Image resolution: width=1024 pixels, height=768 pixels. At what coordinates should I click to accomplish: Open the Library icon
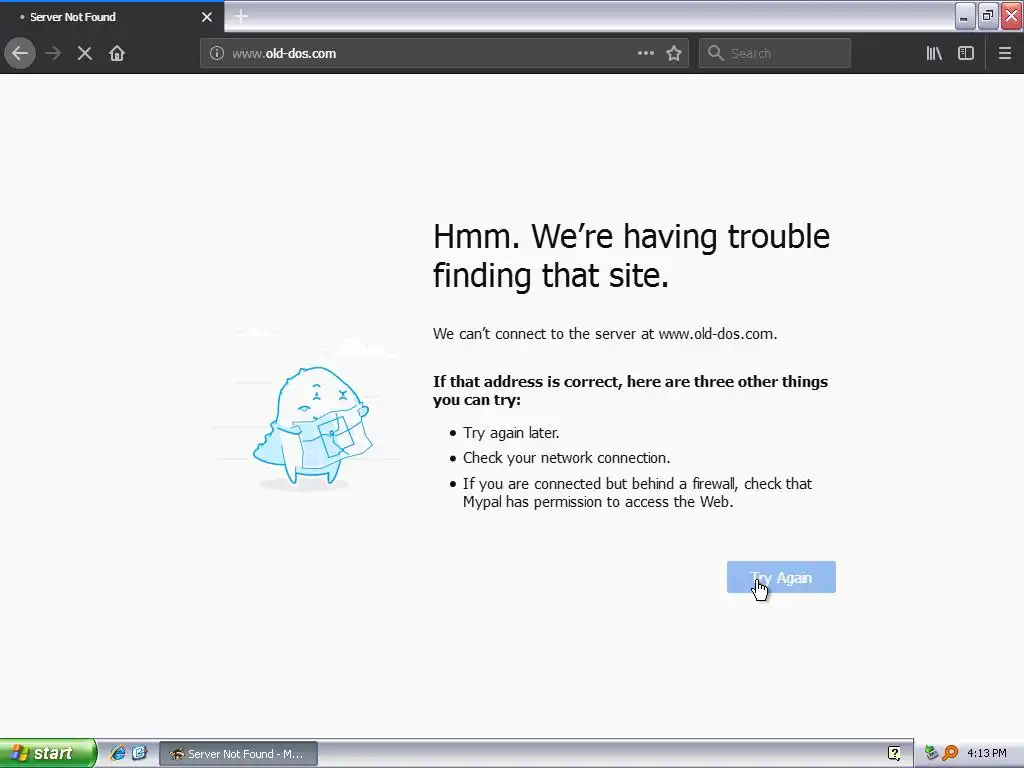pyautogui.click(x=934, y=54)
